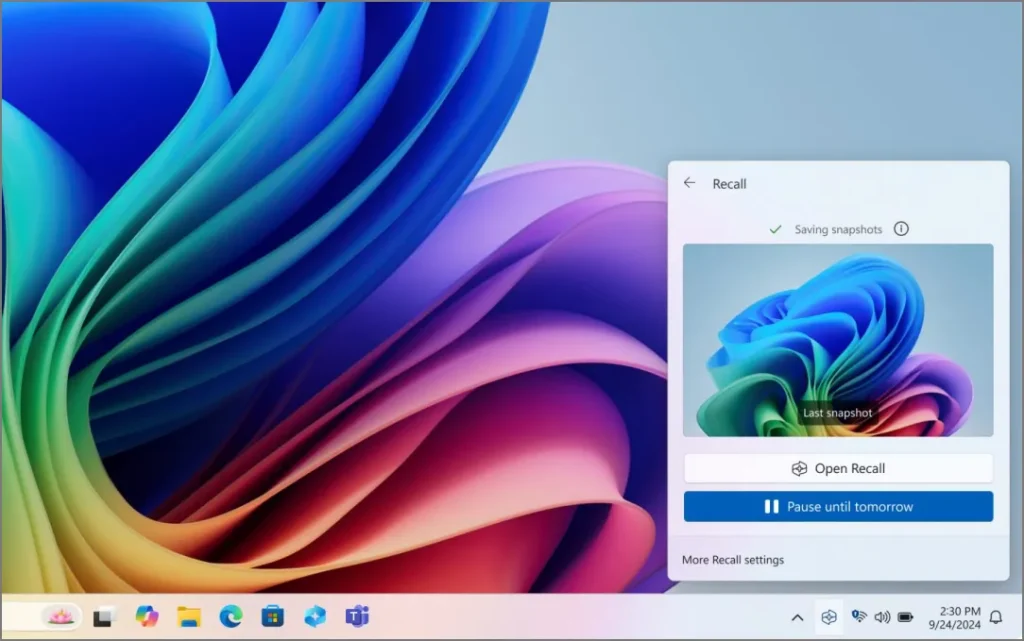The image size is (1024, 641).
Task: Launch Microsoft Edge from the taskbar
Action: pos(231,616)
